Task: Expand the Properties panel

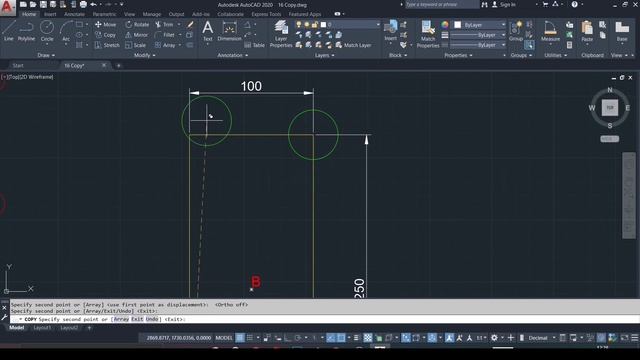Action: 458,55
